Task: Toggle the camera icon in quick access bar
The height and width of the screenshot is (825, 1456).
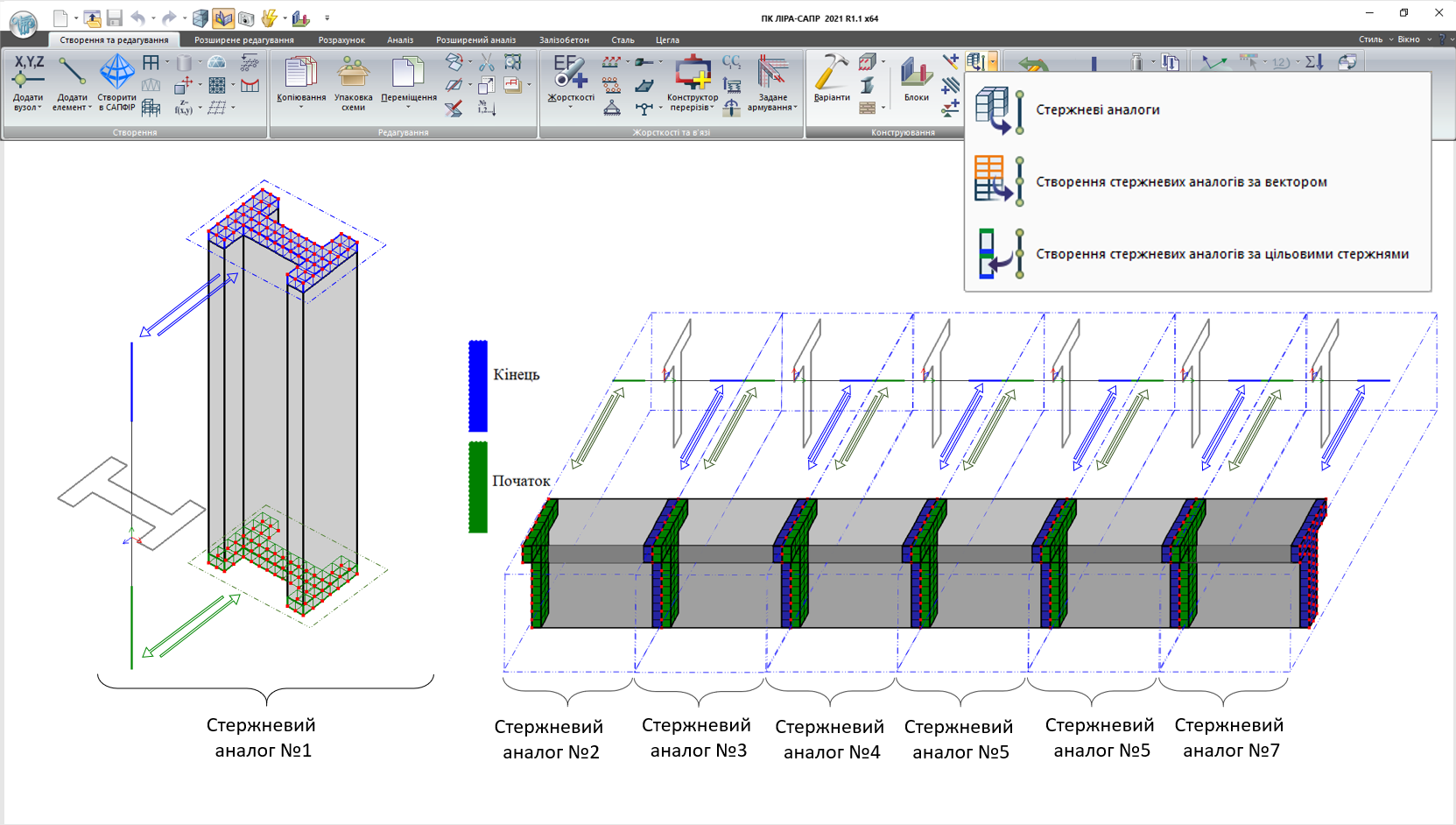Action: 246,18
